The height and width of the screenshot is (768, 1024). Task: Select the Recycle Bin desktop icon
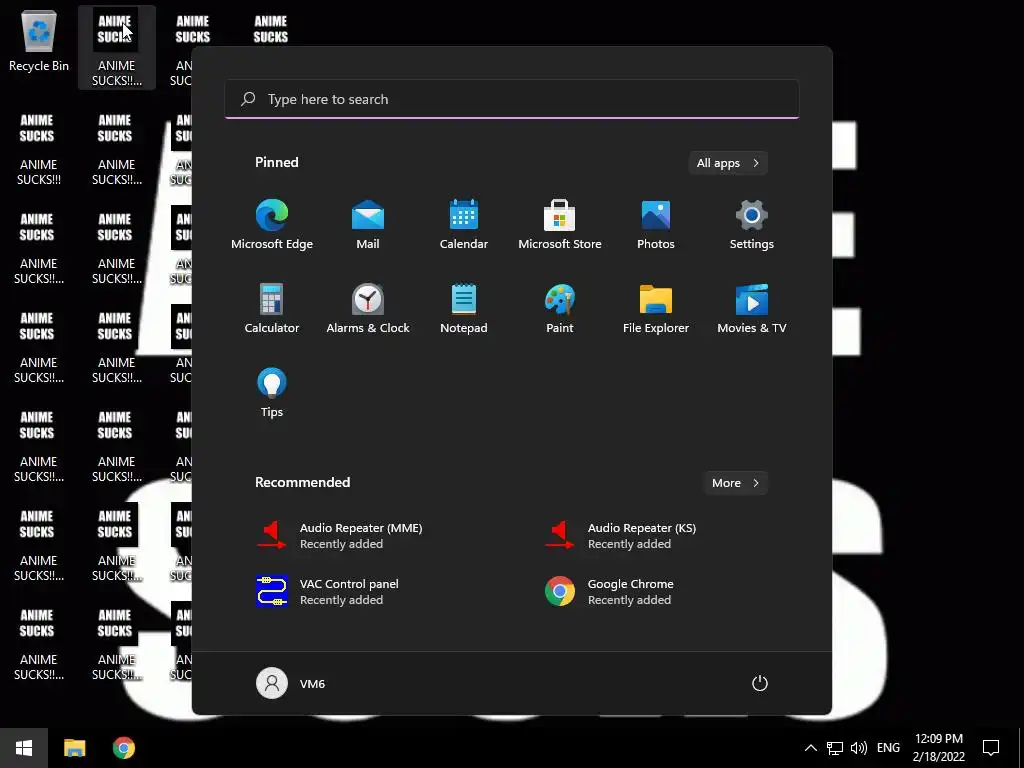[39, 40]
